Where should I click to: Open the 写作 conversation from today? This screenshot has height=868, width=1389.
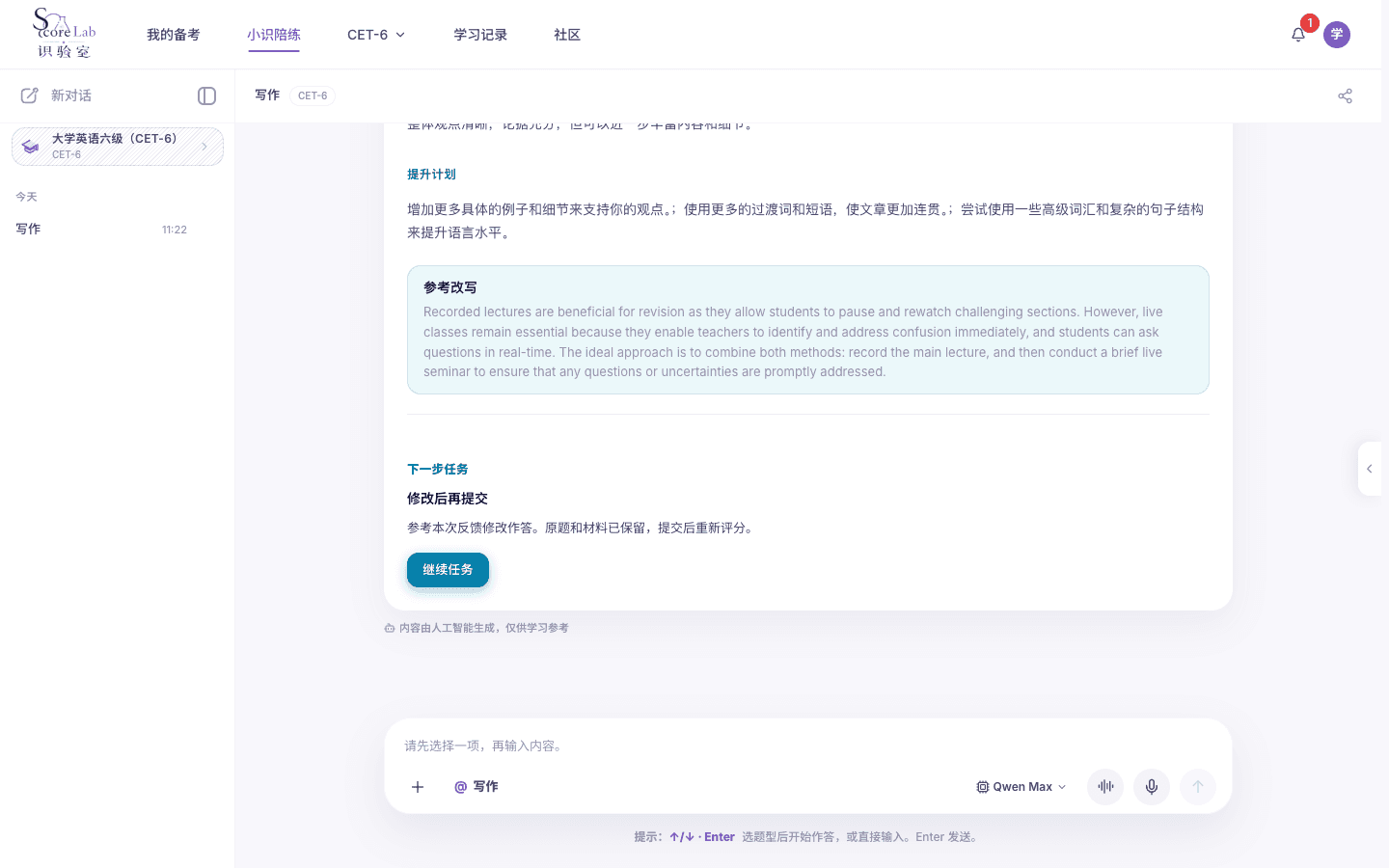pyautogui.click(x=101, y=230)
